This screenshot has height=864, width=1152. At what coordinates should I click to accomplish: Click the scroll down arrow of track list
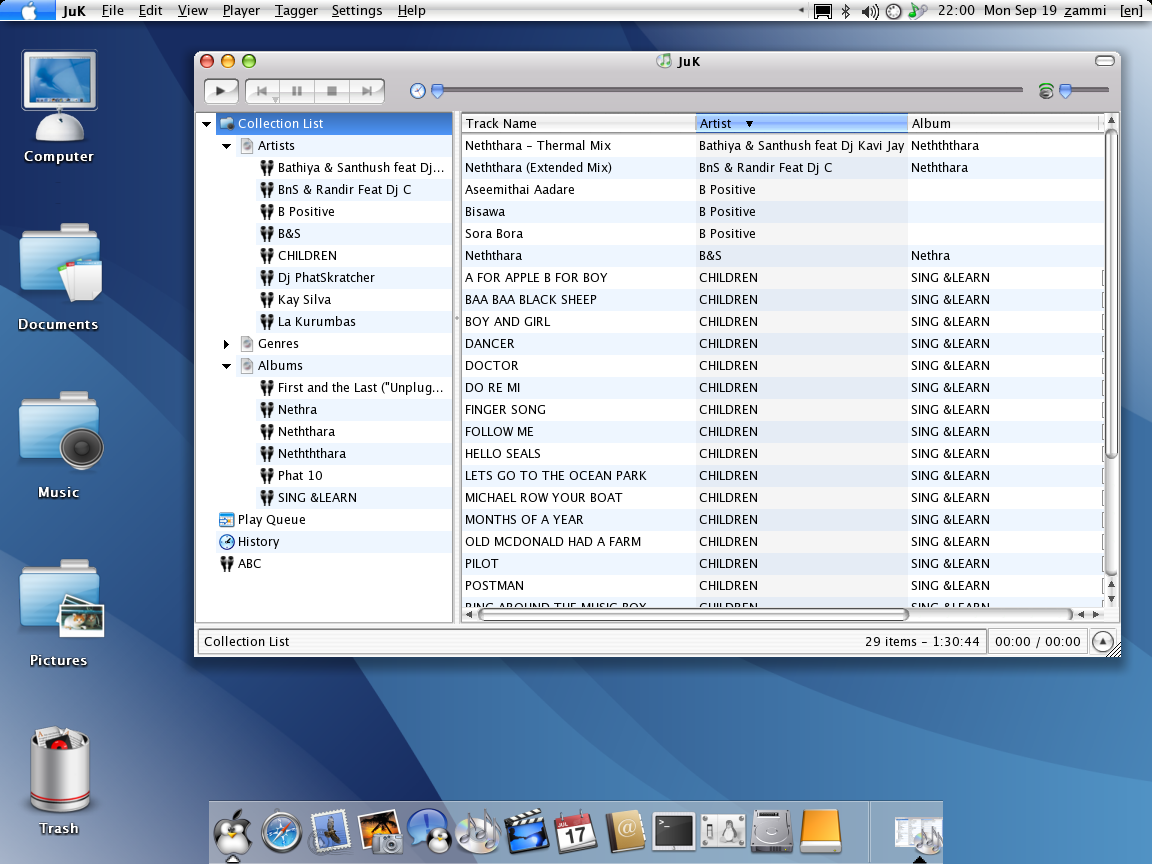pos(1111,599)
